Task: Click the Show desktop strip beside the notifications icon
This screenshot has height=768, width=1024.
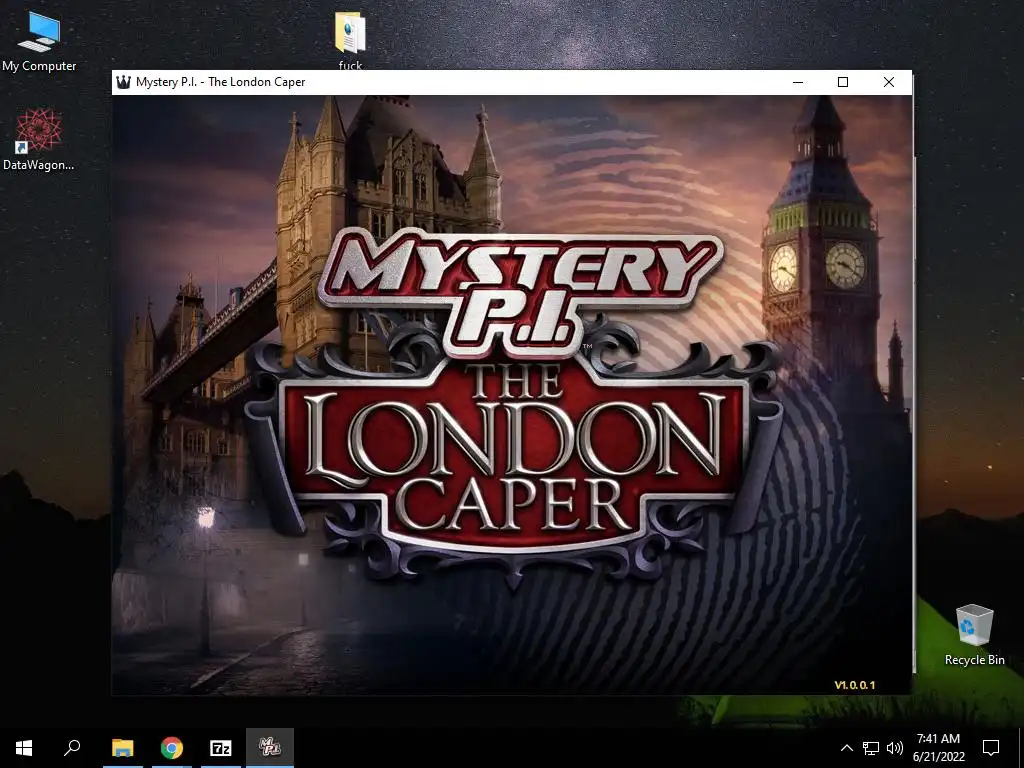Action: click(x=1021, y=748)
